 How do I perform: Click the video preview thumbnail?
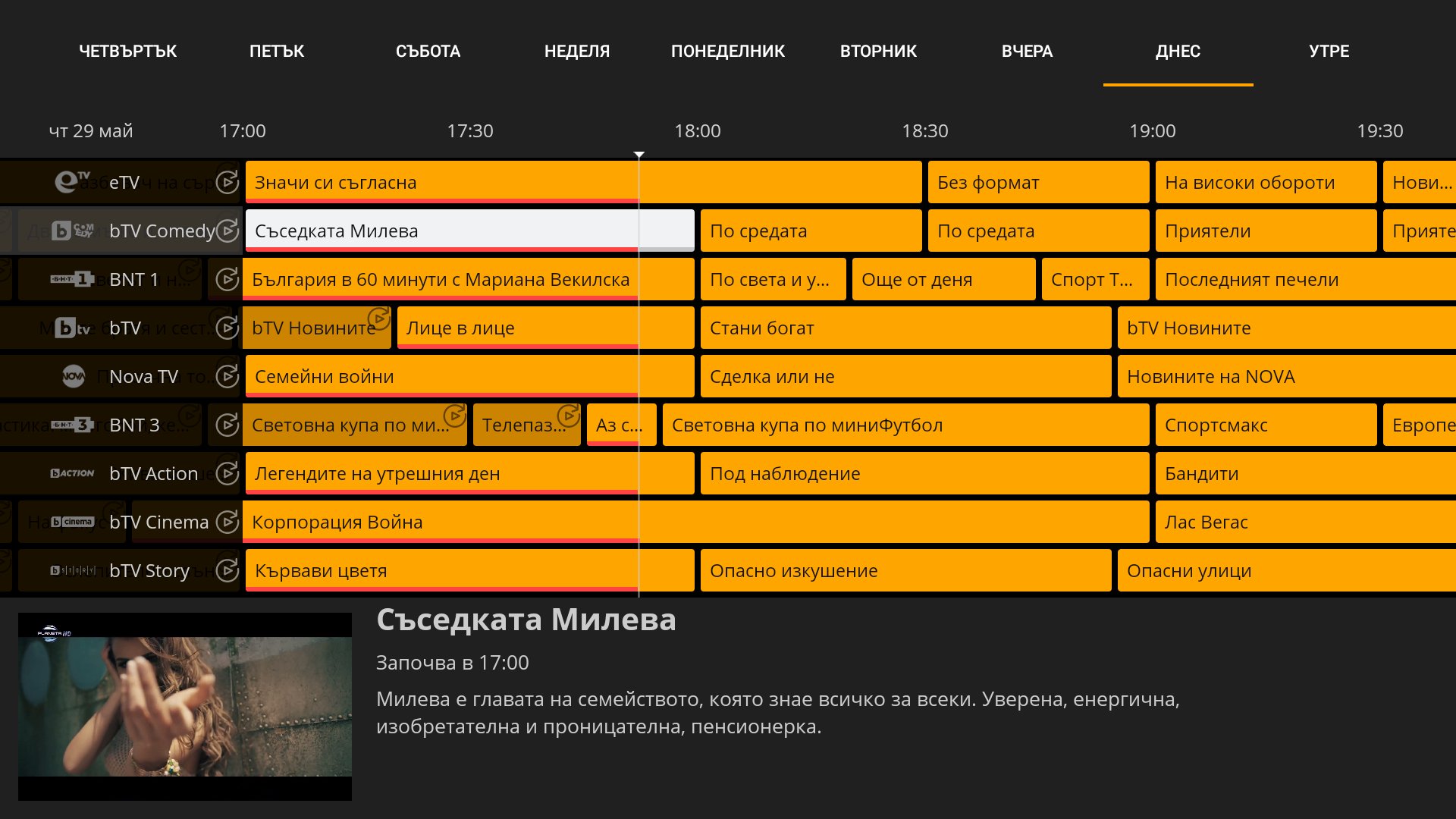coord(185,706)
